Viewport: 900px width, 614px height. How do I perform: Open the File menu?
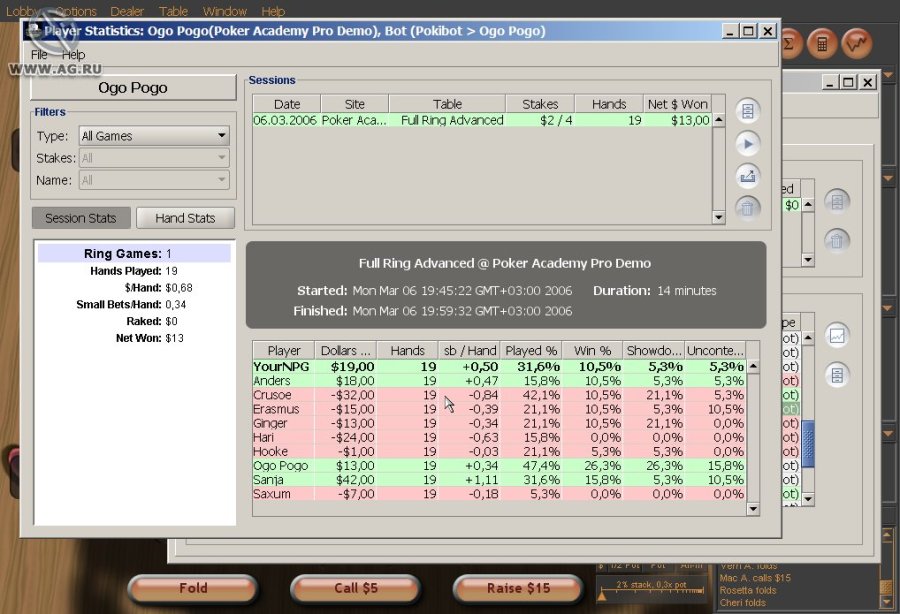39,55
